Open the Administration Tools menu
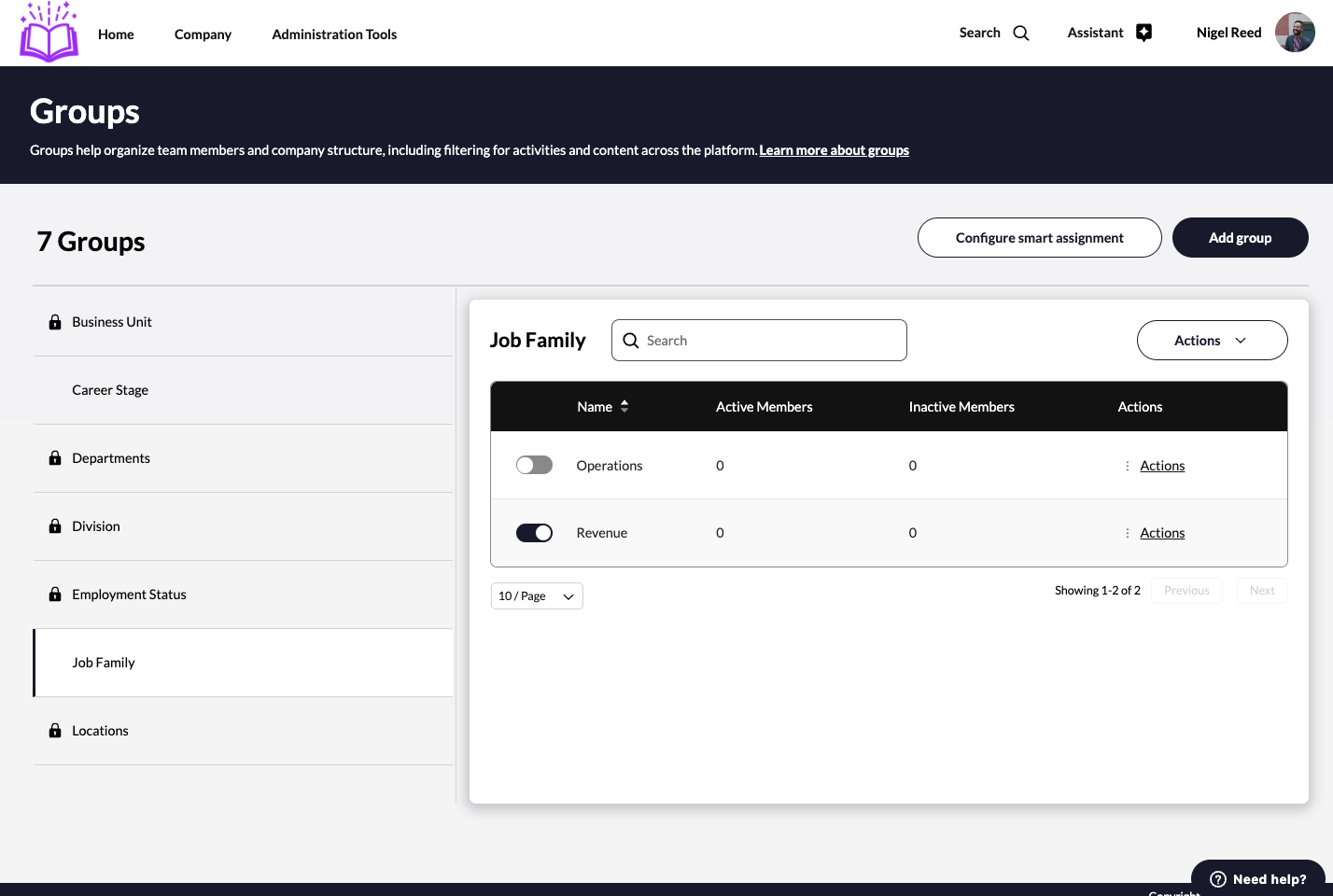 (334, 35)
